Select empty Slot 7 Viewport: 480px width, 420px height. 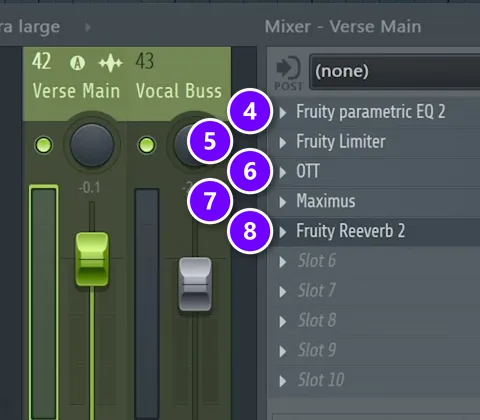coord(317,290)
